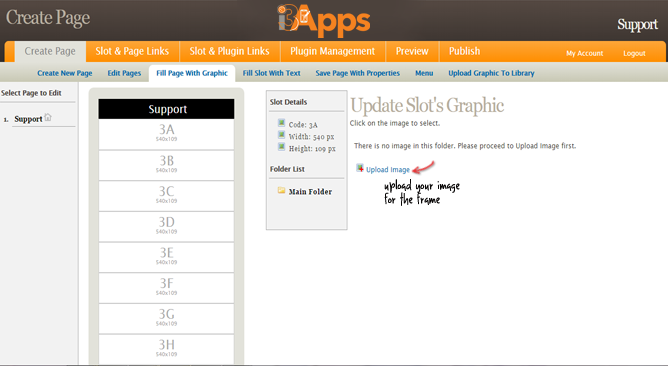Select the Menu submenu item

point(424,73)
